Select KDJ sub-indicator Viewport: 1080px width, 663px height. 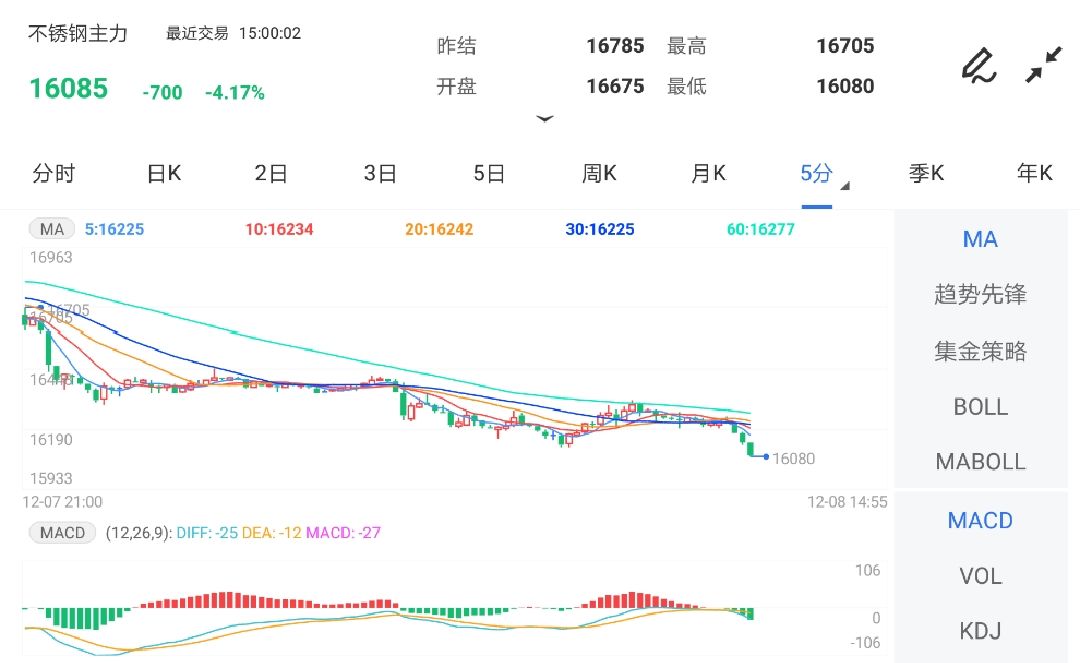tap(980, 631)
